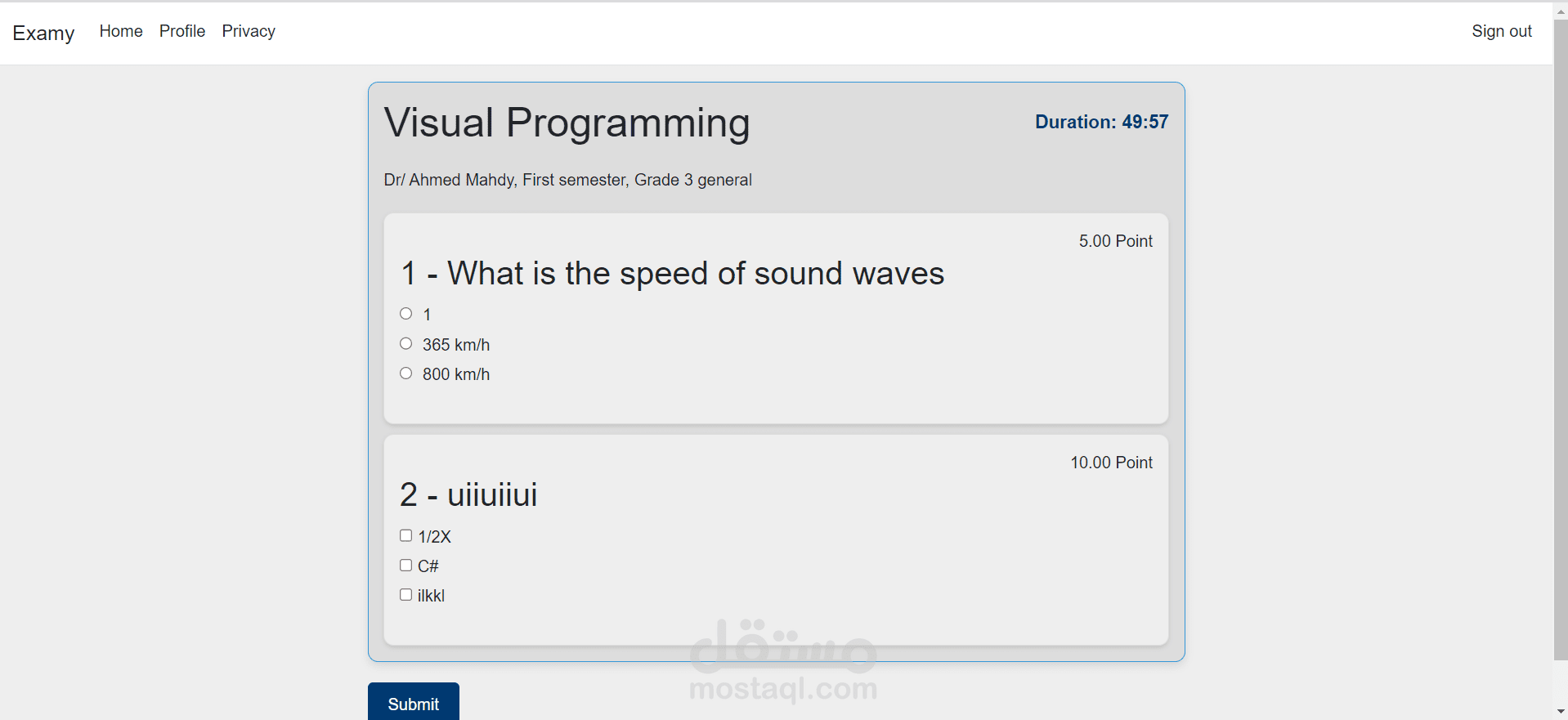Choose the 365 km/h radio option
The width and height of the screenshot is (1568, 720).
coord(405,344)
